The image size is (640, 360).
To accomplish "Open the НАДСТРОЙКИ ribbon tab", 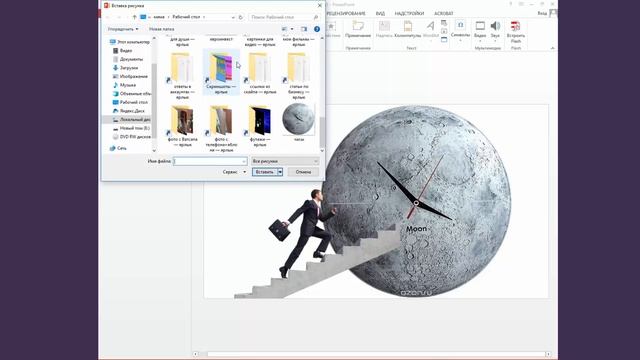I will coord(409,13).
